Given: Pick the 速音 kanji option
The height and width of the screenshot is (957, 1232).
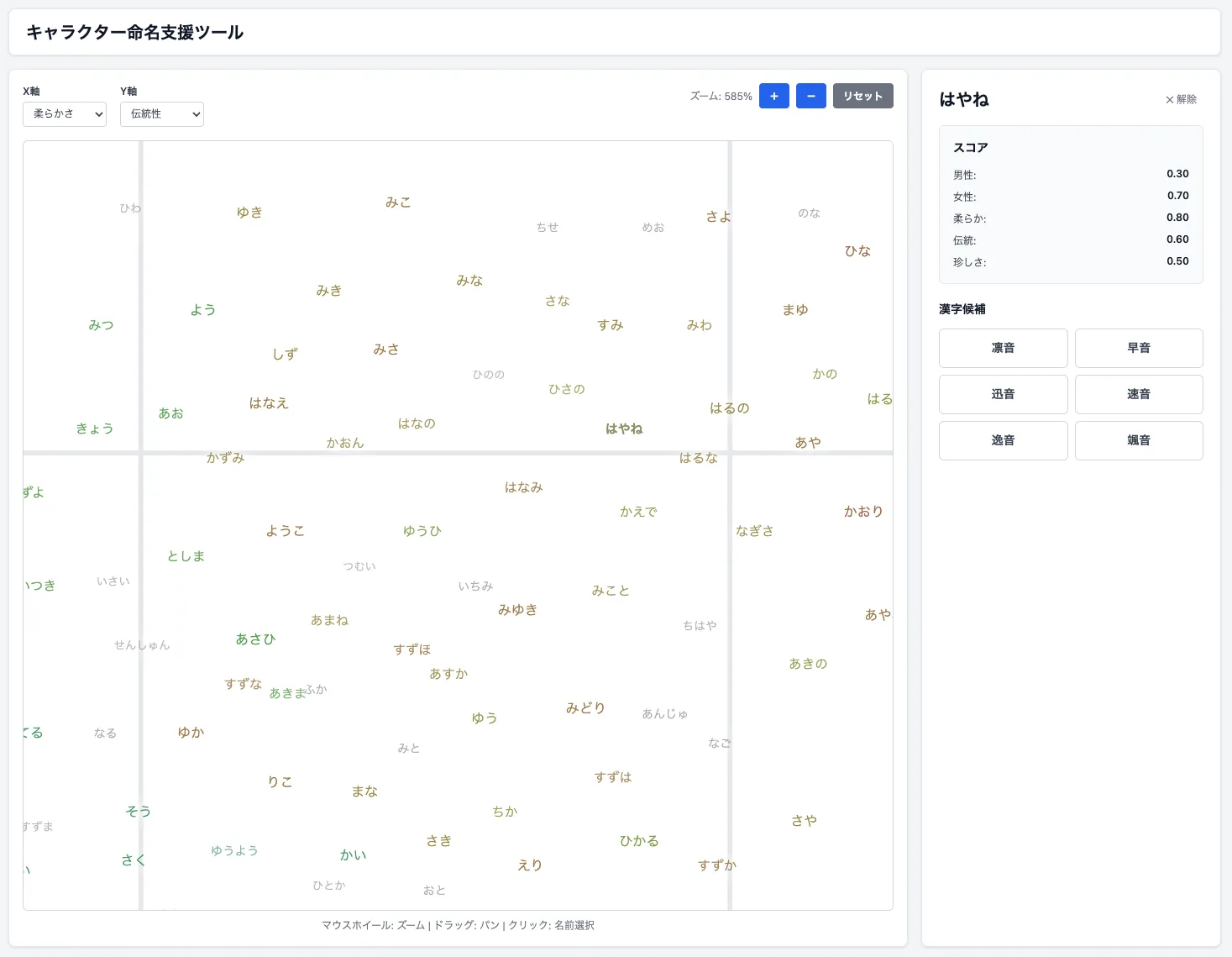Looking at the screenshot, I should (1138, 394).
